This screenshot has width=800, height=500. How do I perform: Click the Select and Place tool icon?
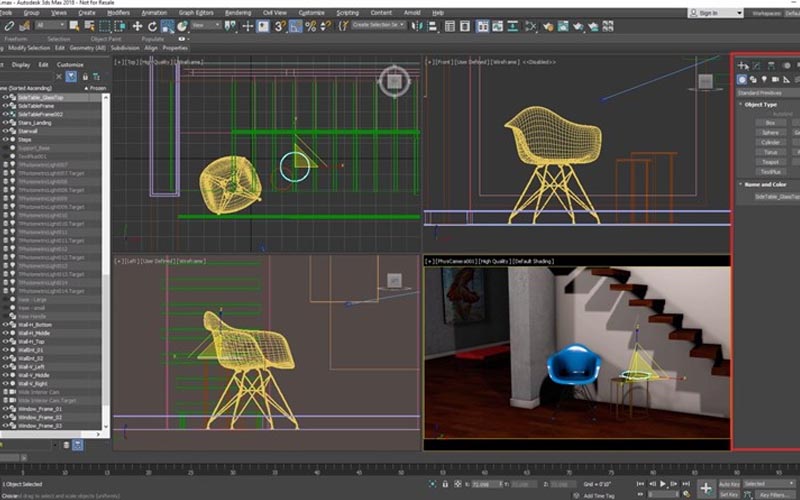tap(182, 26)
